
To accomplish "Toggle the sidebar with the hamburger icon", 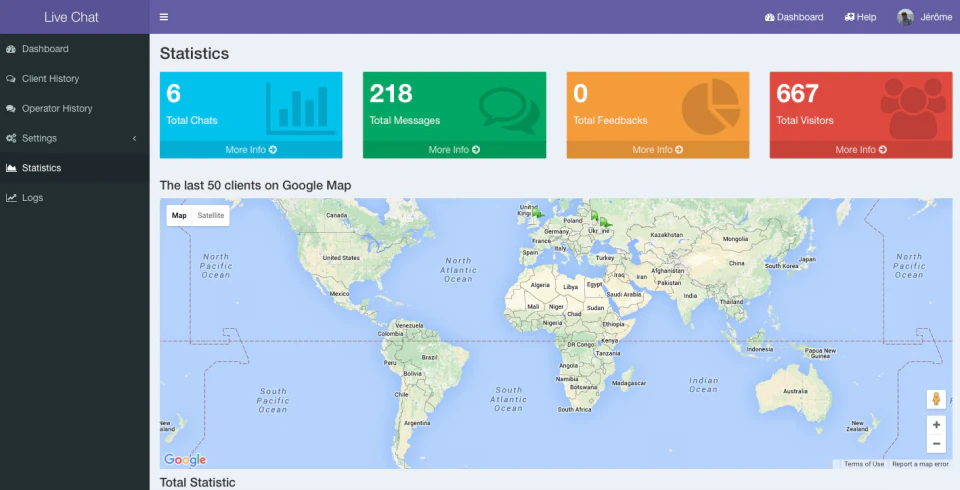I will click(x=163, y=17).
